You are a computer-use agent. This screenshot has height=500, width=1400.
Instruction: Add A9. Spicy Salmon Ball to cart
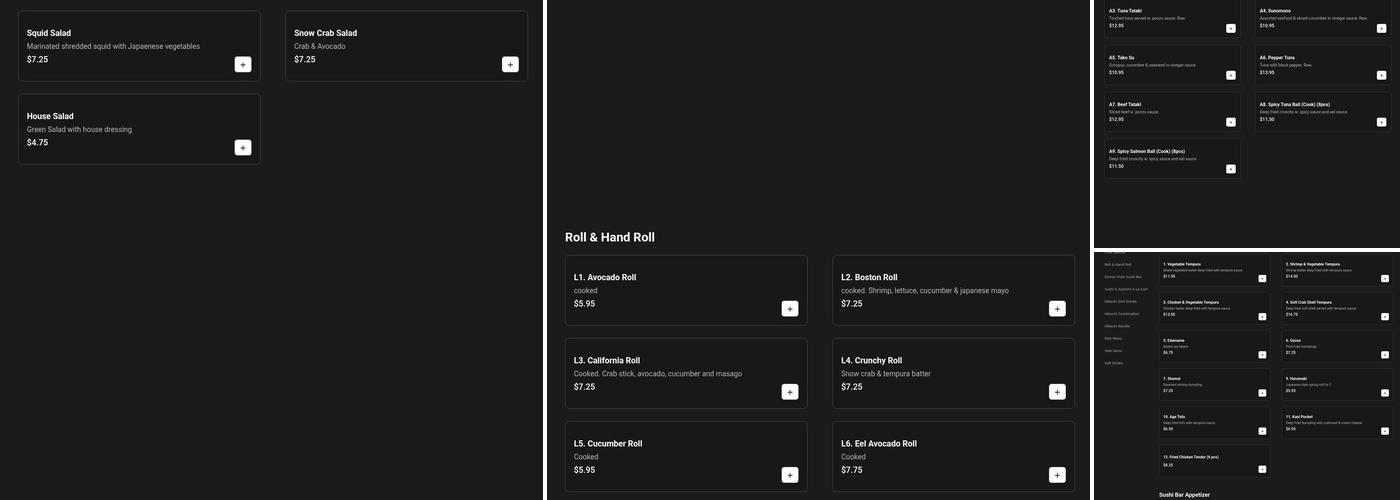(x=1231, y=169)
